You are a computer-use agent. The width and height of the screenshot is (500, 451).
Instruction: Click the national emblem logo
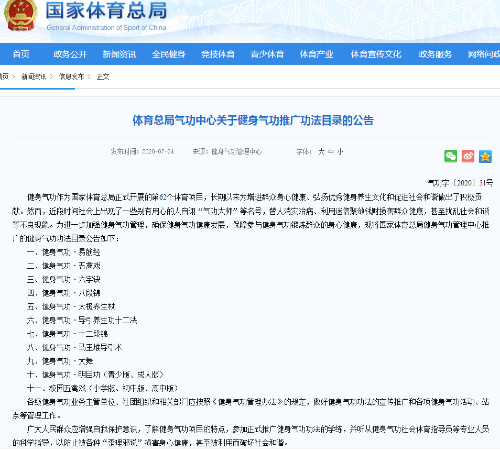(20, 15)
